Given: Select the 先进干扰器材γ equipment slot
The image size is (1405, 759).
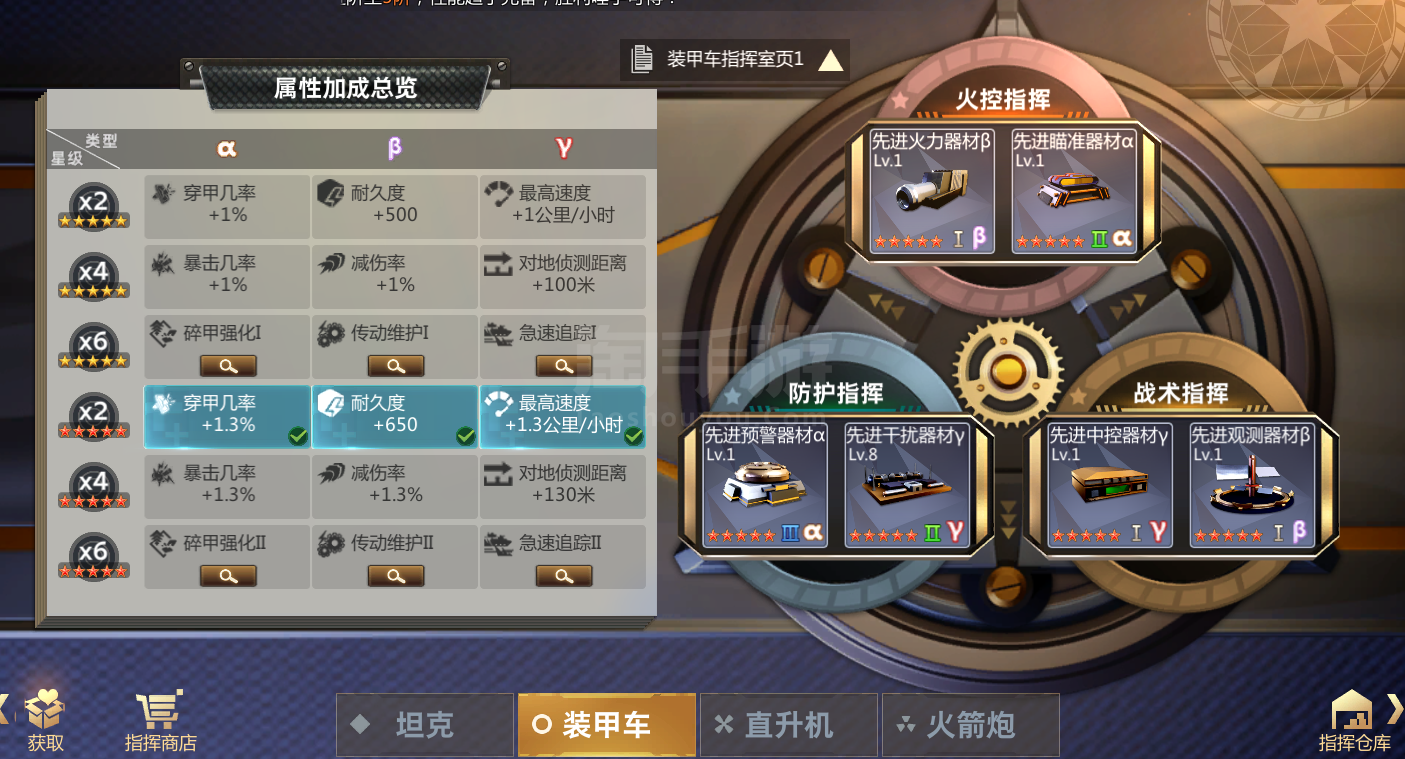Looking at the screenshot, I should [x=908, y=485].
